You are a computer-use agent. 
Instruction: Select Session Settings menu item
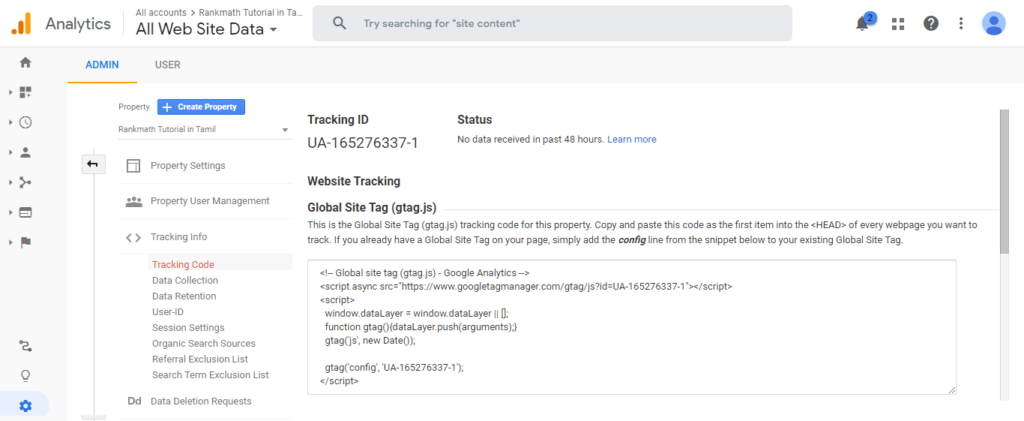tap(188, 328)
